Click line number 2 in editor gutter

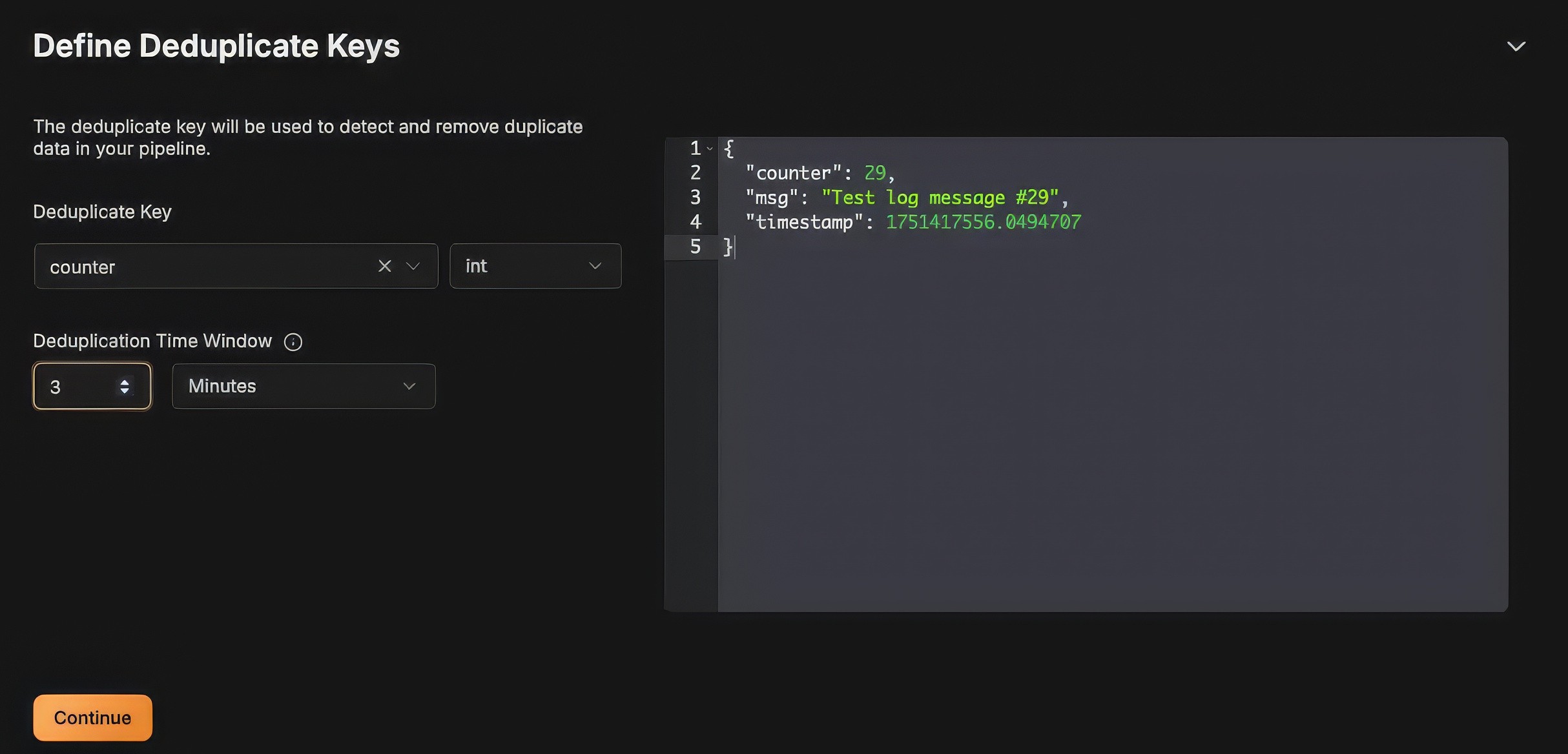[x=695, y=173]
